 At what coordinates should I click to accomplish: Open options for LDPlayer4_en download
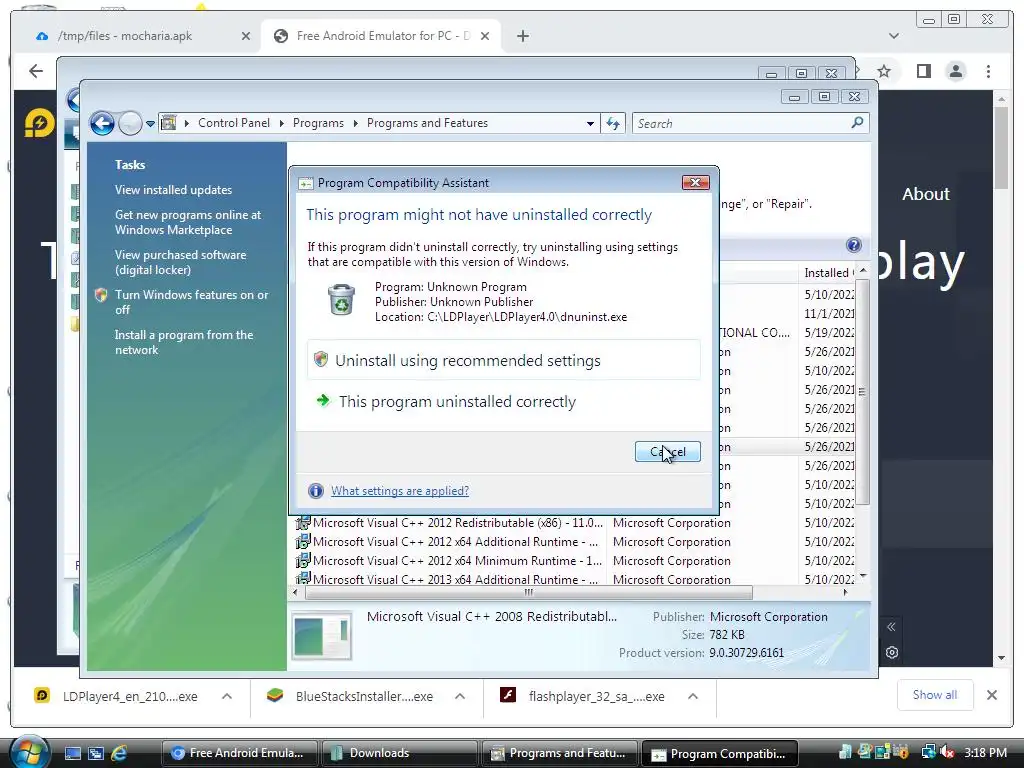coord(227,696)
